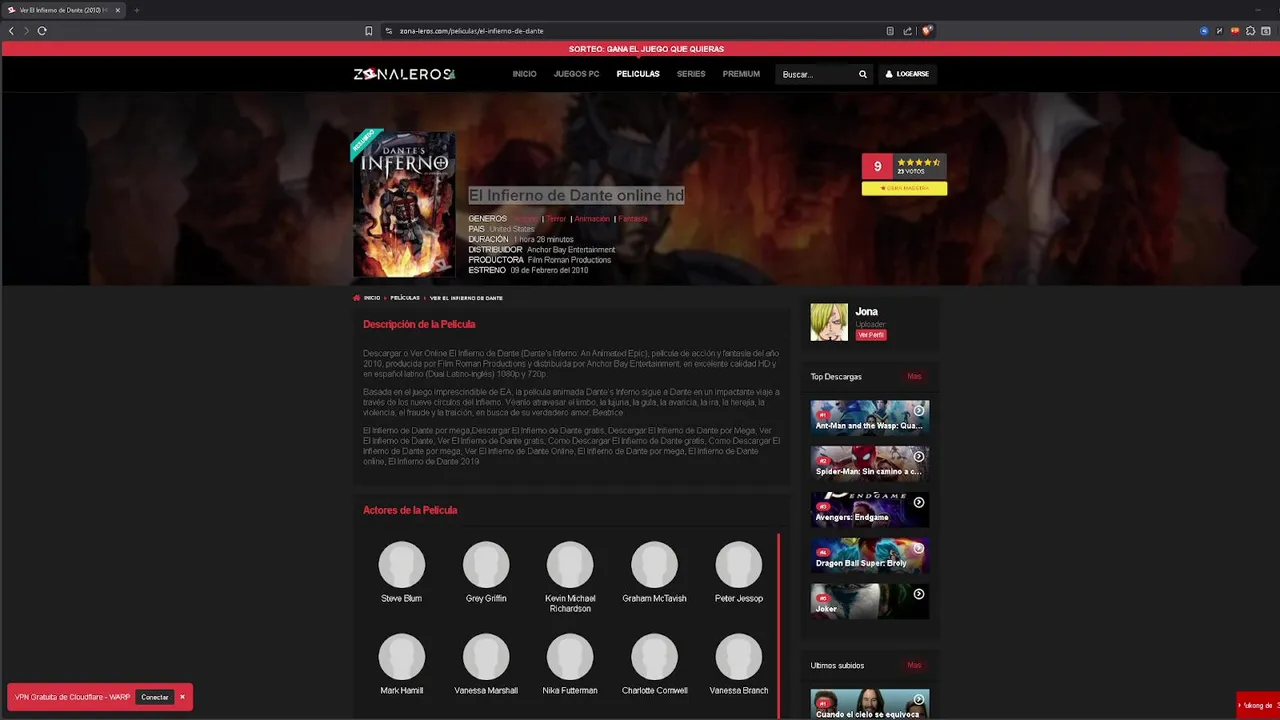Screen dimensions: 1280x720
Task: Click the Animación genre link
Action: [x=592, y=219]
